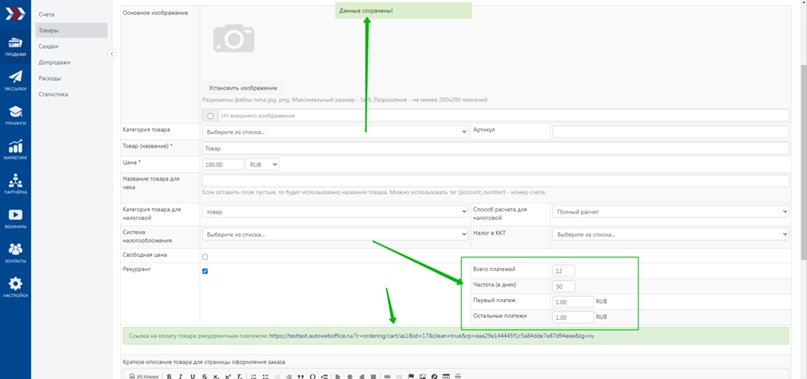The height and width of the screenshot is (379, 807).
Task: Click the Url внешнего изображения text field
Action: 503,116
